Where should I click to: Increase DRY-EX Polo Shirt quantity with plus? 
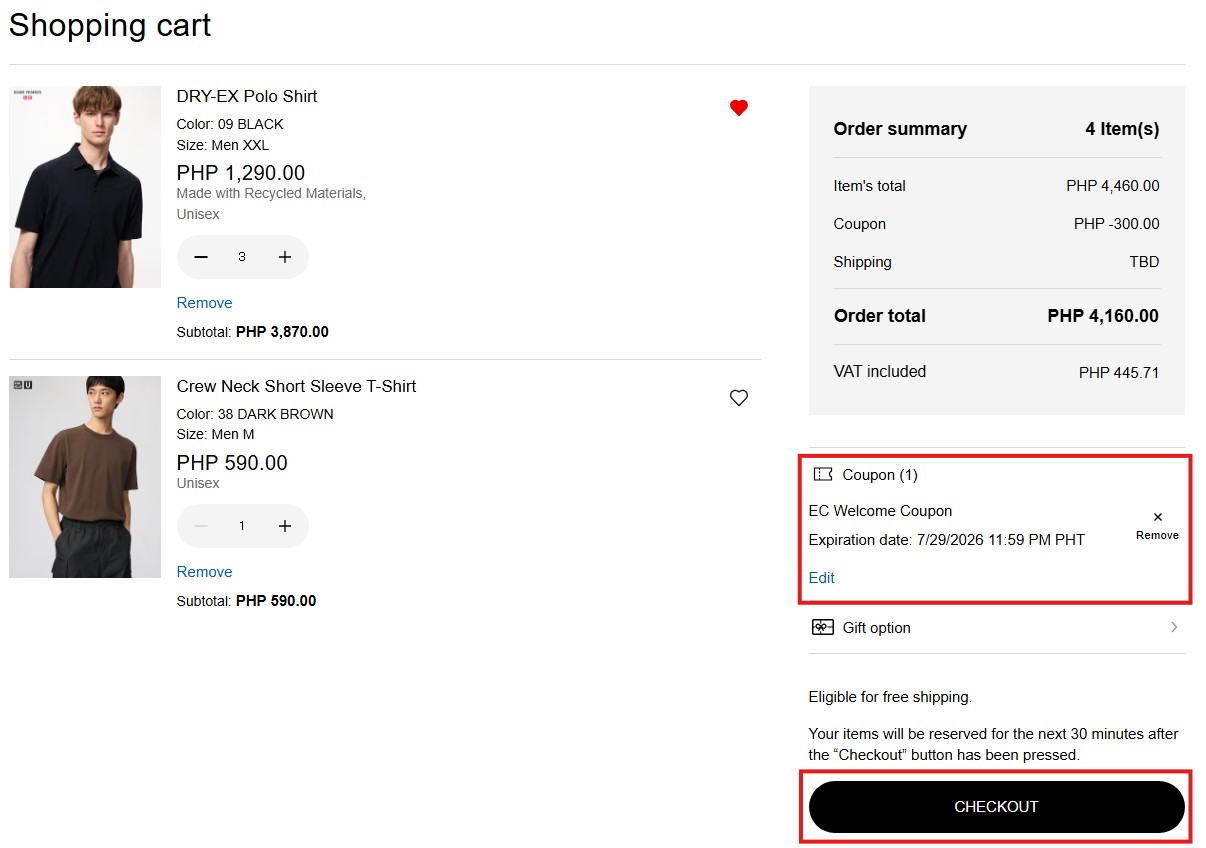[x=285, y=257]
